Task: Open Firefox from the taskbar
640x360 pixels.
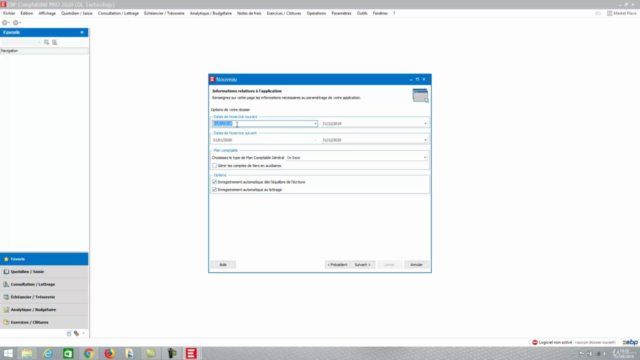Action: click(109, 353)
